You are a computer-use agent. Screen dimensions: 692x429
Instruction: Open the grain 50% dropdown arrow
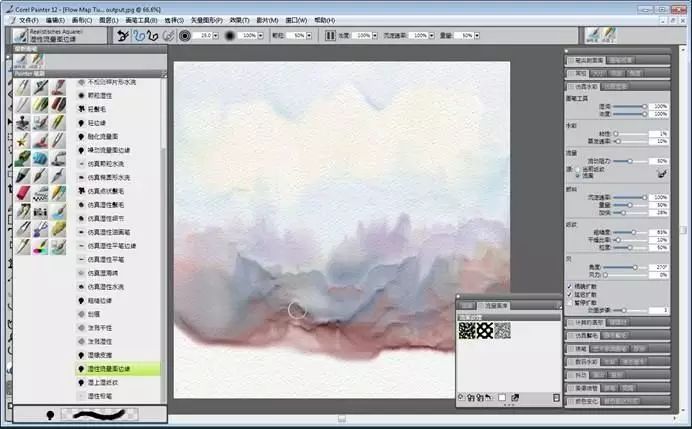point(309,36)
